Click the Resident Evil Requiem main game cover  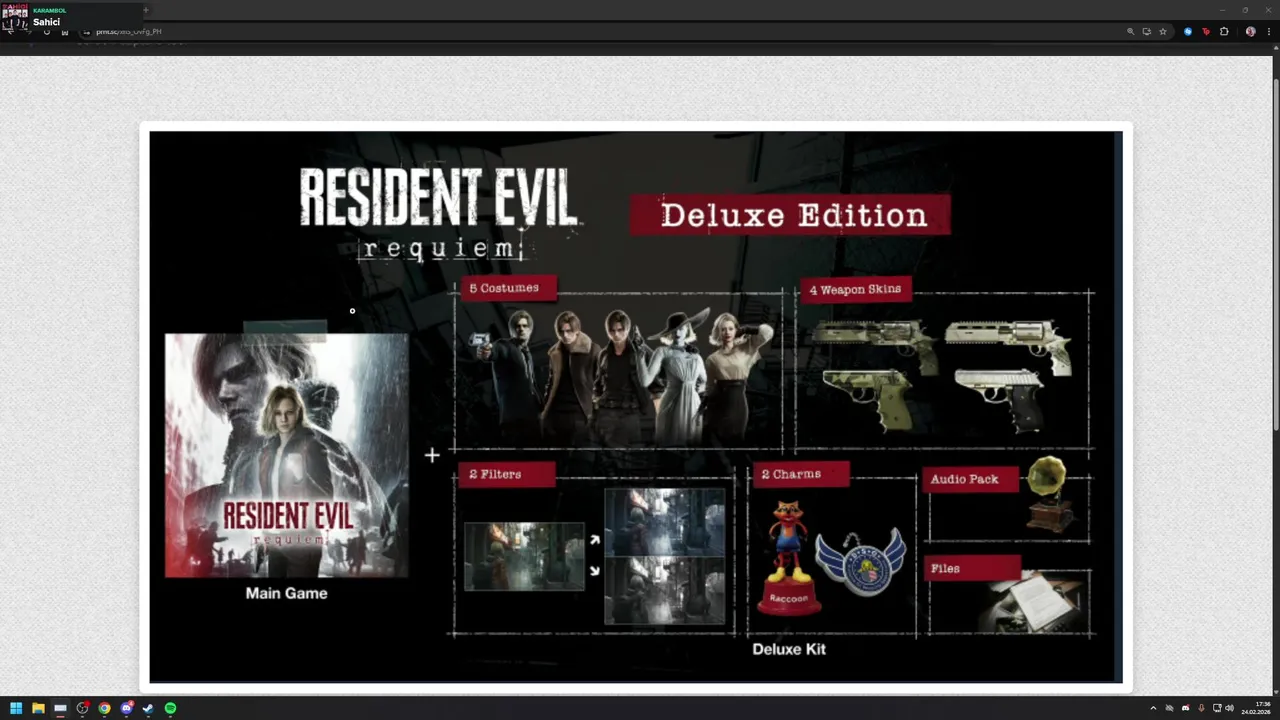tap(287, 455)
